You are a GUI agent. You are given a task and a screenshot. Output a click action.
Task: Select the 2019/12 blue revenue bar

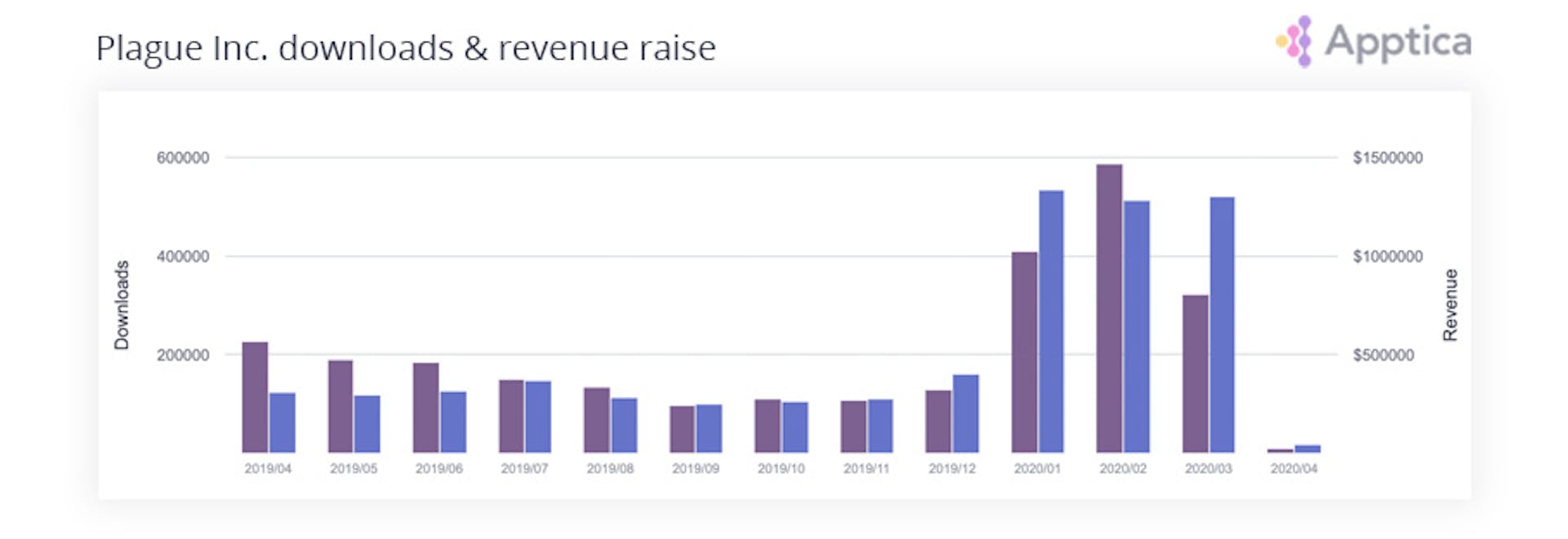[965, 413]
